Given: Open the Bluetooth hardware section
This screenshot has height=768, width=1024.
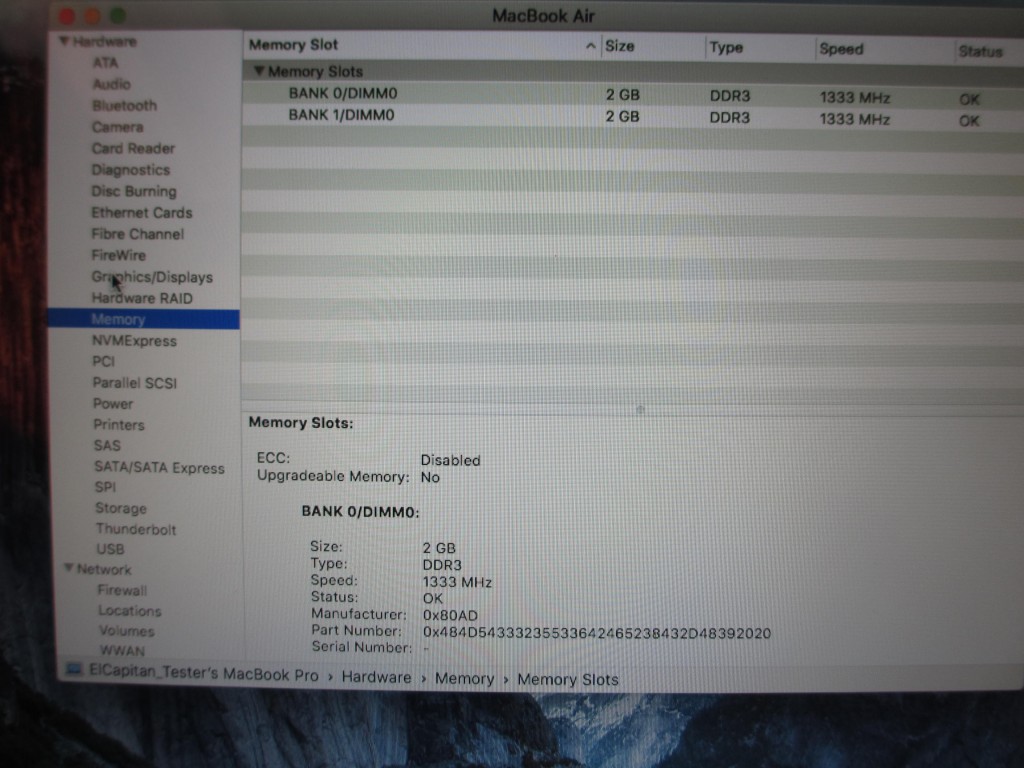Looking at the screenshot, I should [124, 106].
